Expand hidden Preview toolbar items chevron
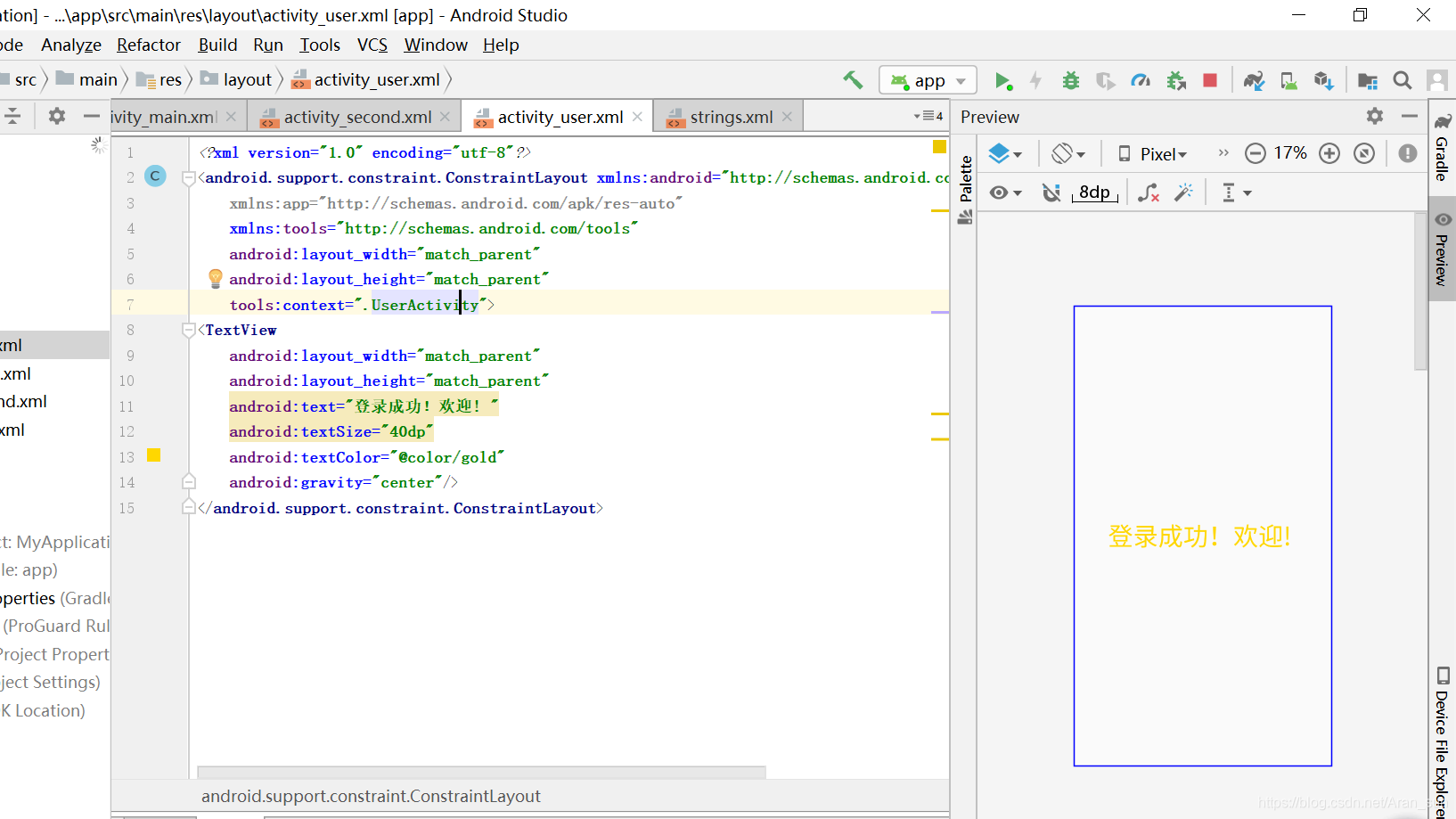 click(1223, 153)
